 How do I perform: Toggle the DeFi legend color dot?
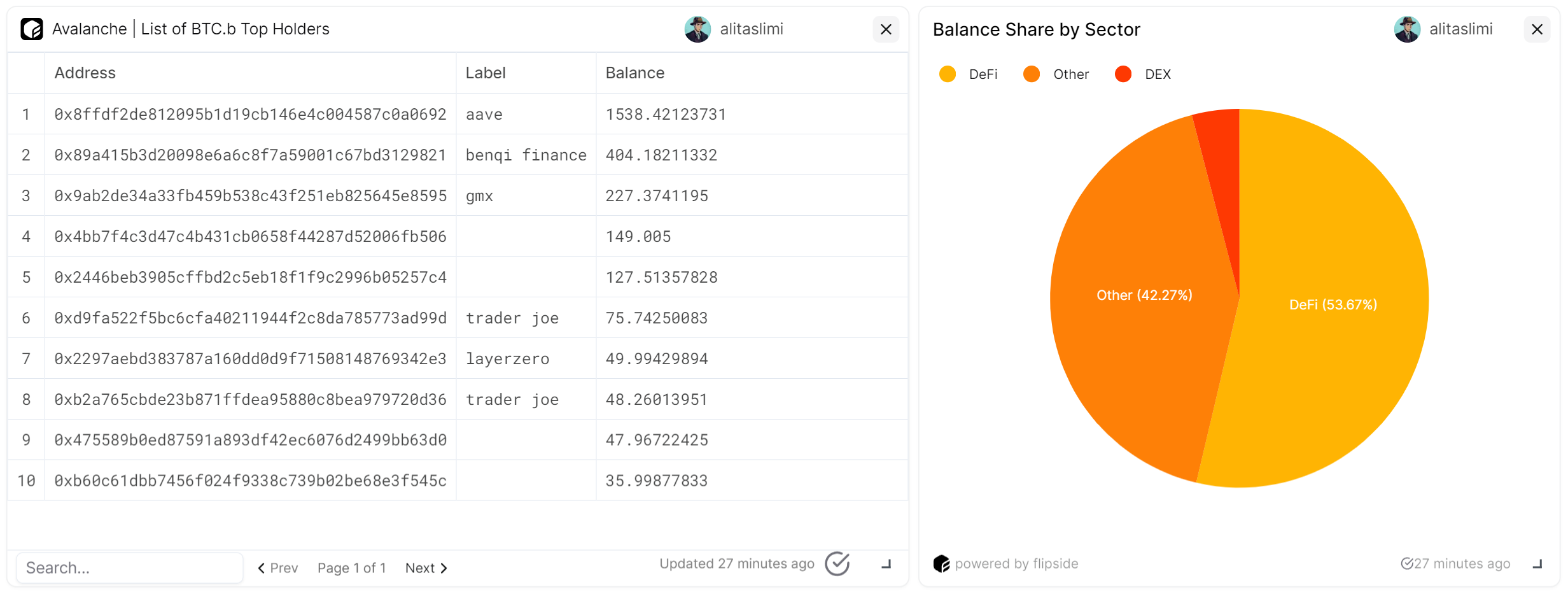coord(948,74)
